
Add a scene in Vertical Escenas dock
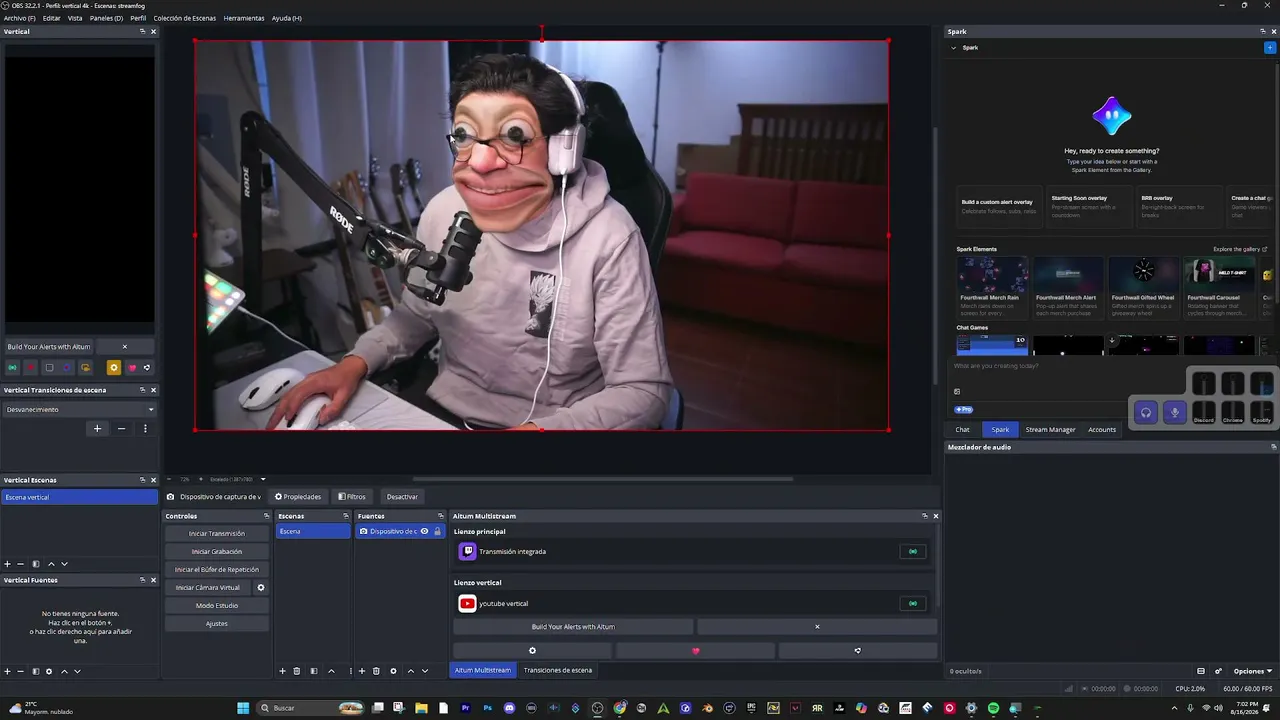7,564
